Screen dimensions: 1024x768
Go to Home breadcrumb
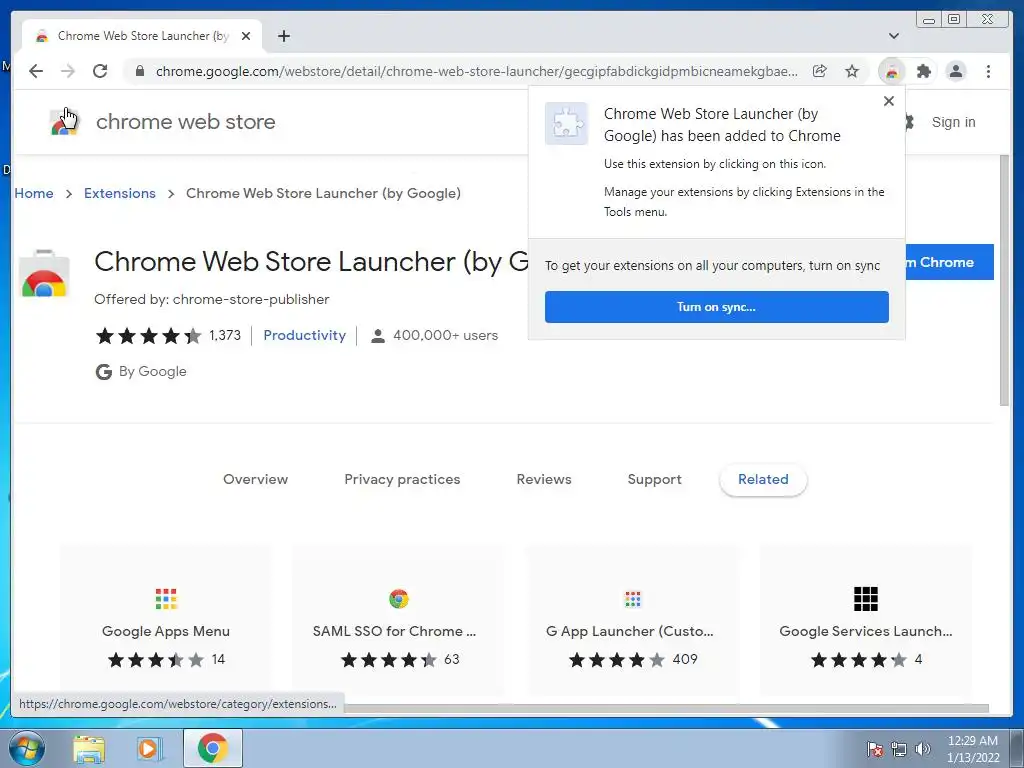tap(34, 193)
